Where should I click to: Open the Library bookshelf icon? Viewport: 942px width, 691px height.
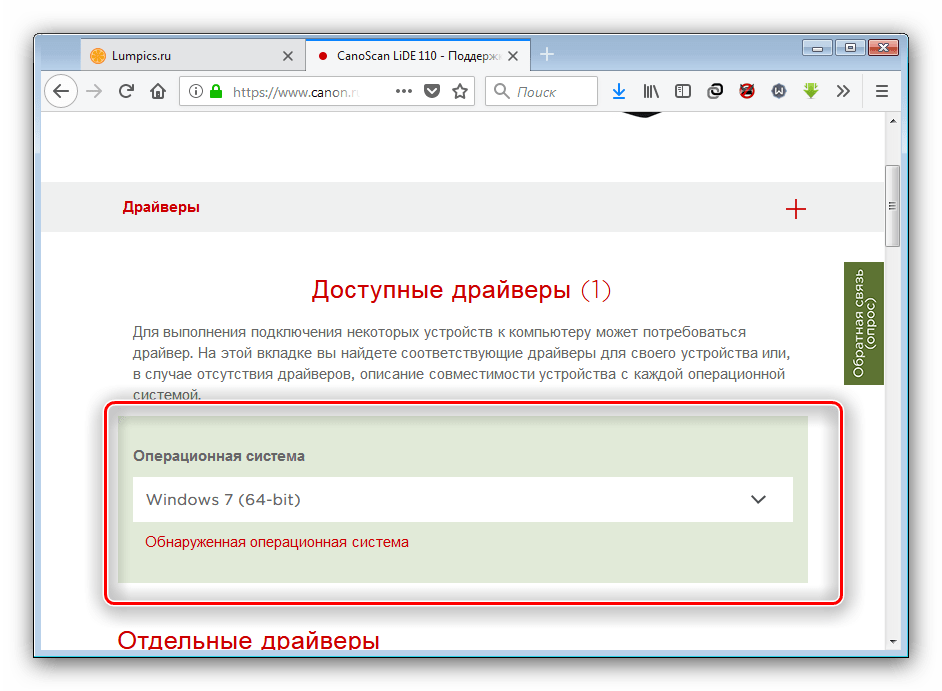coord(651,91)
